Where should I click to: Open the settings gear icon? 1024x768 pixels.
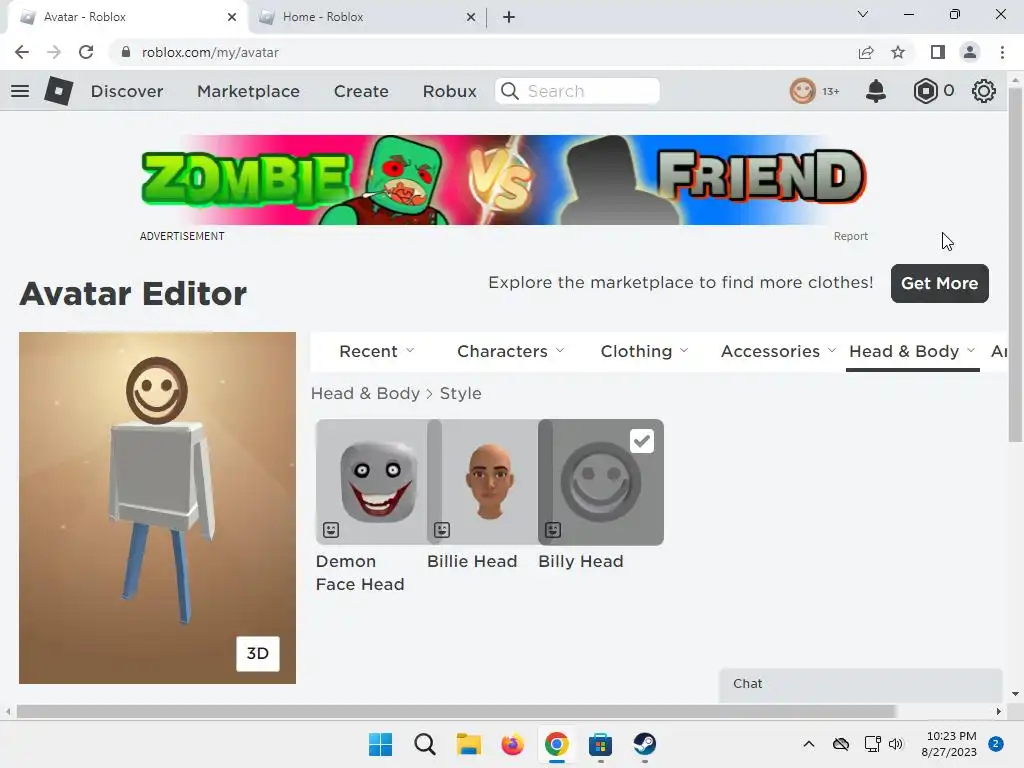coord(984,91)
